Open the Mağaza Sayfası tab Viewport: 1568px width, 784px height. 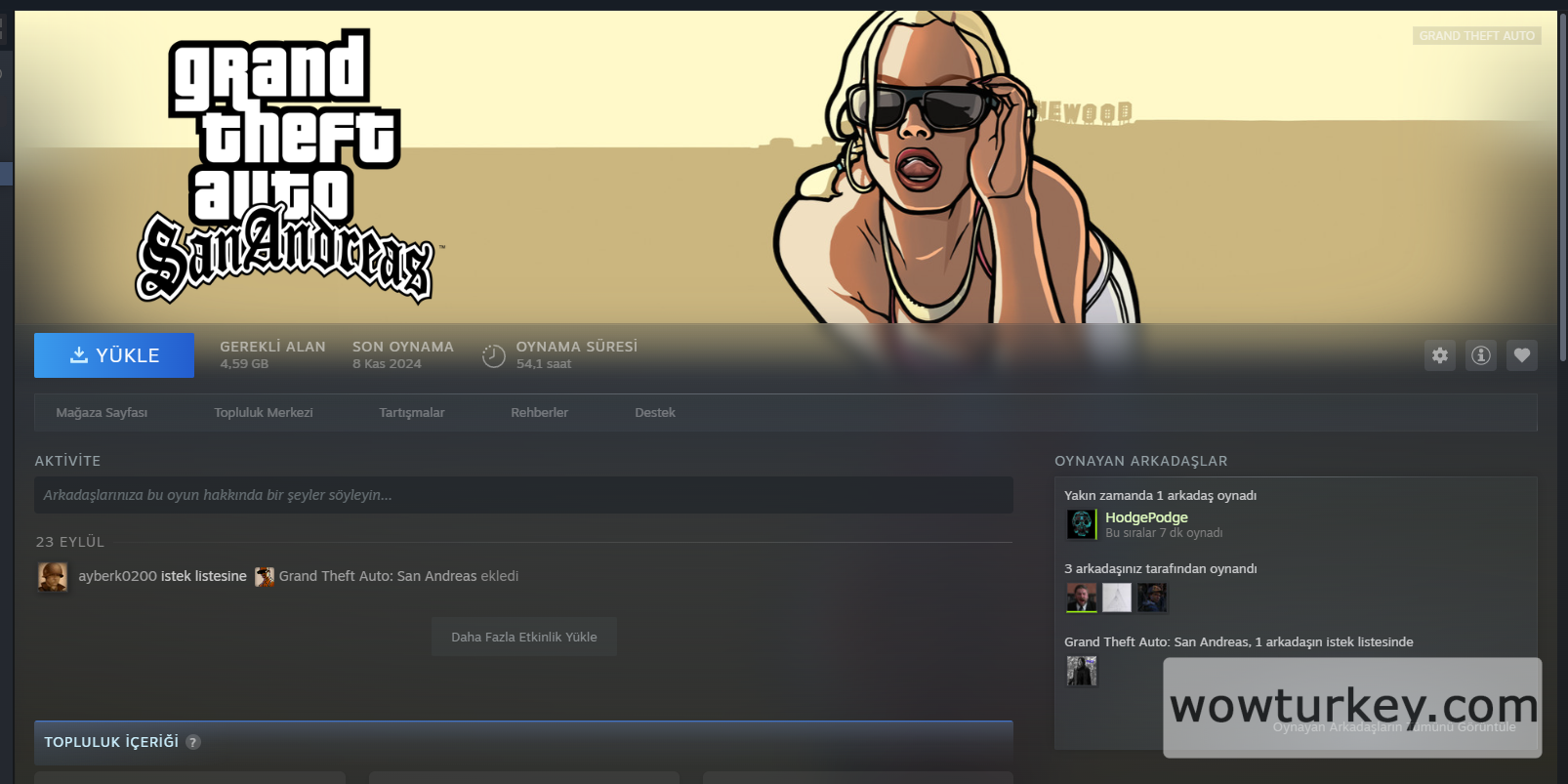[102, 413]
